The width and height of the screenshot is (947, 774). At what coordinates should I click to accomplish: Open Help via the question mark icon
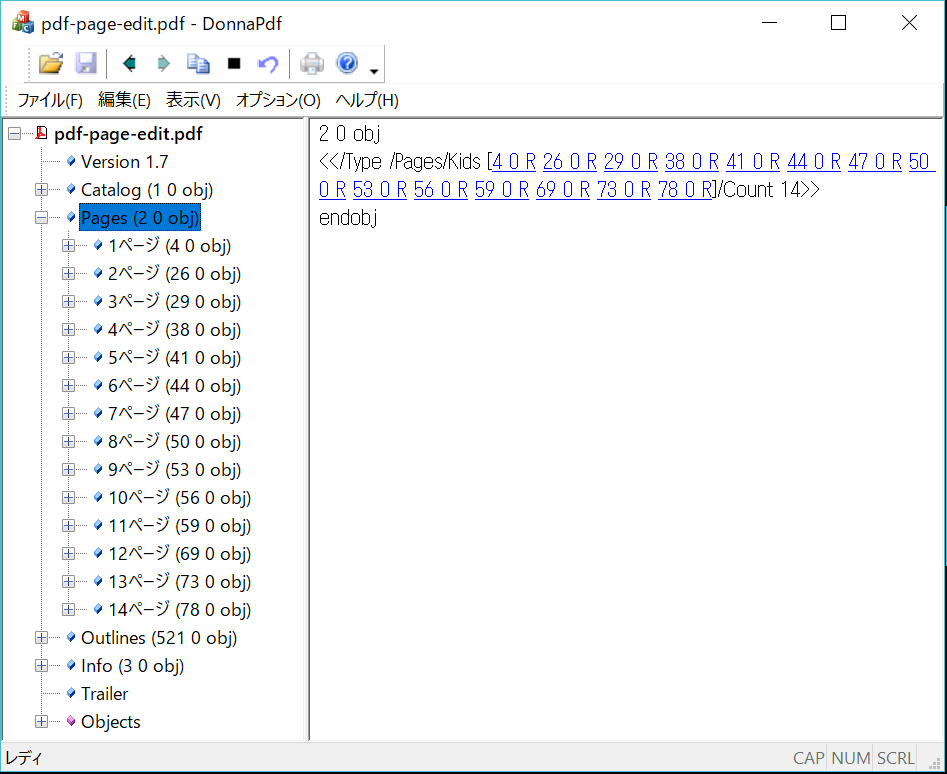point(347,64)
